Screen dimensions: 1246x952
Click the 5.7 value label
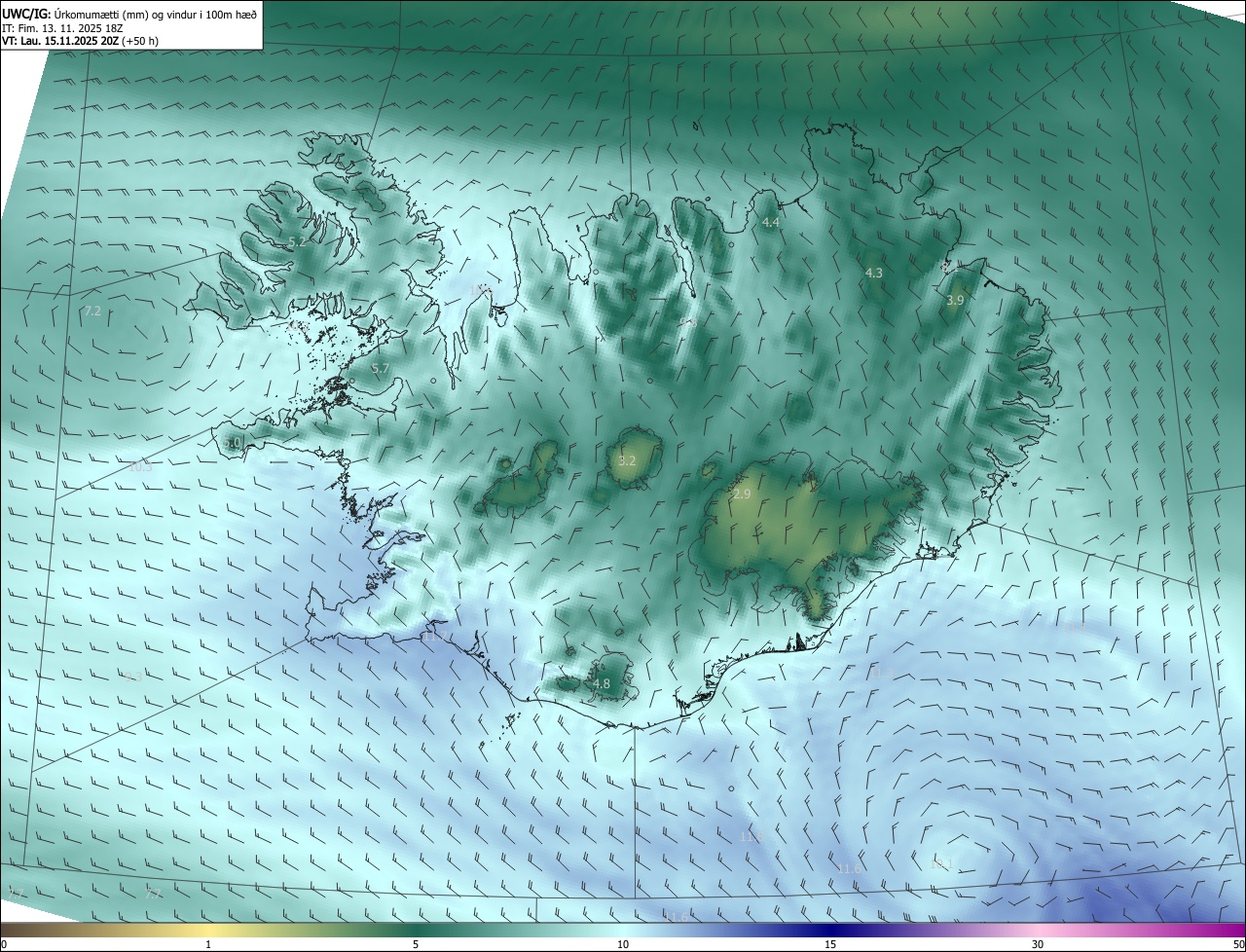[381, 368]
